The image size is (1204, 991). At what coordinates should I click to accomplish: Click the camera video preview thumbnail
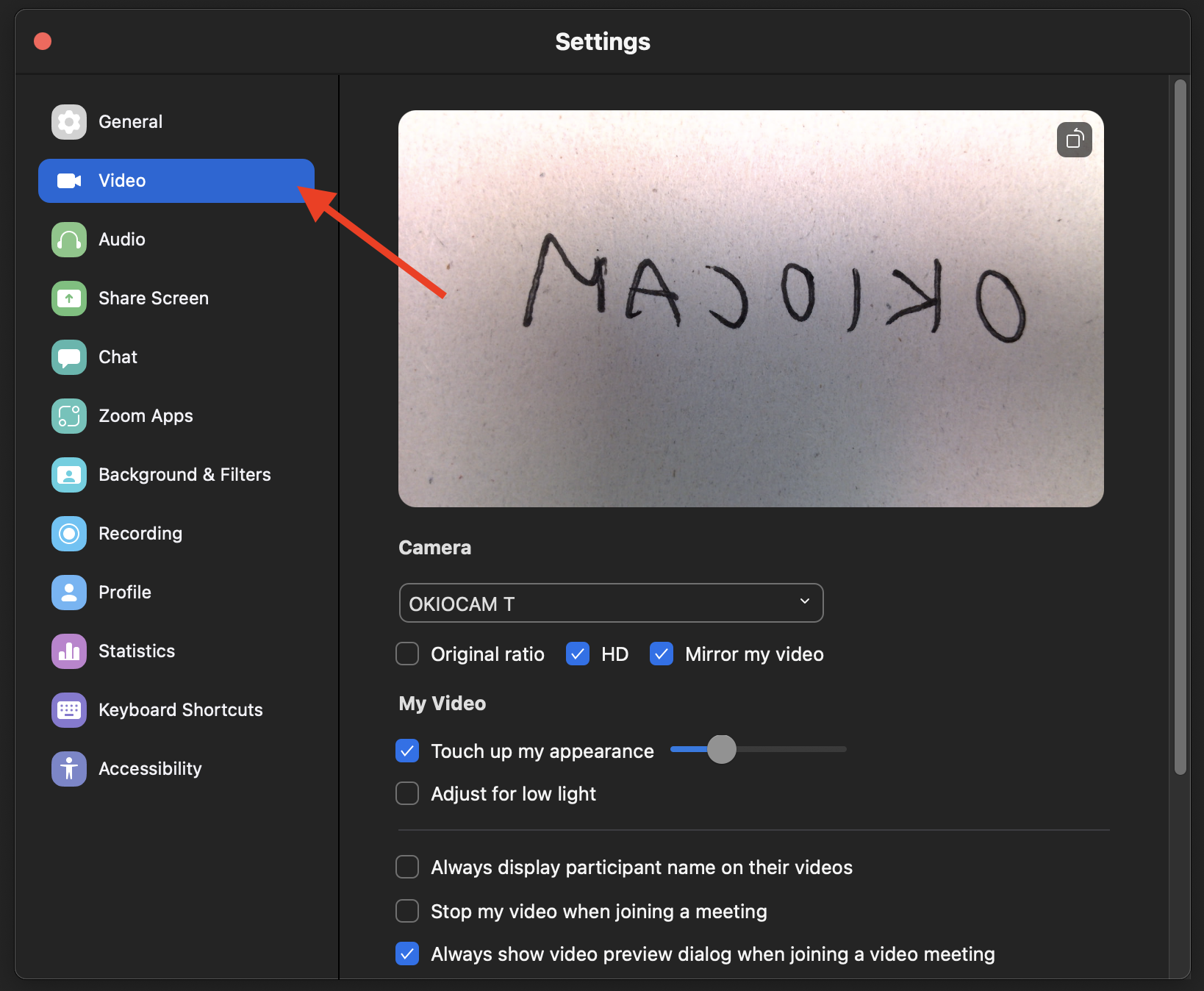[751, 309]
